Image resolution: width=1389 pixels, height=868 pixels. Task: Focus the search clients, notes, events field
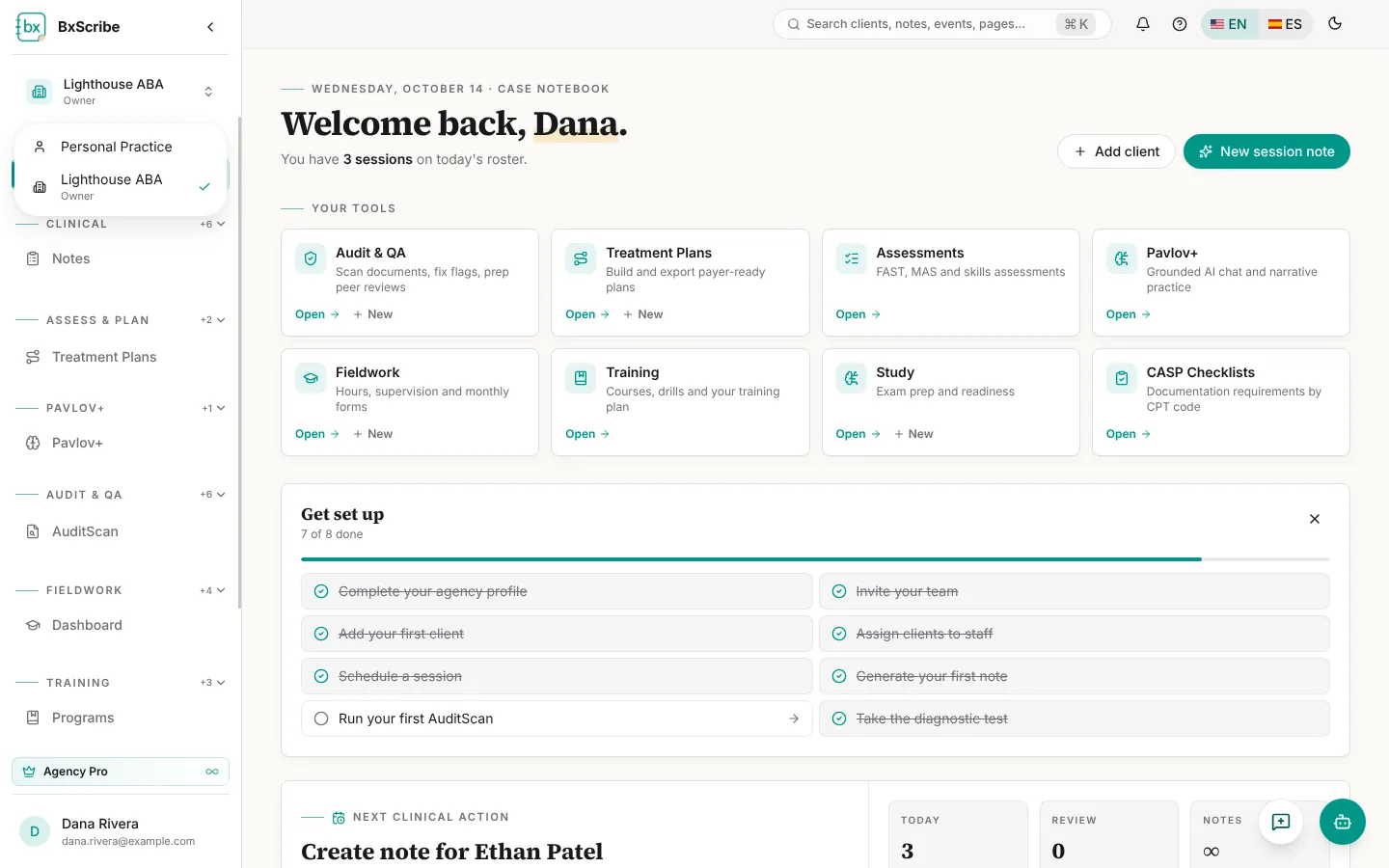pos(942,24)
